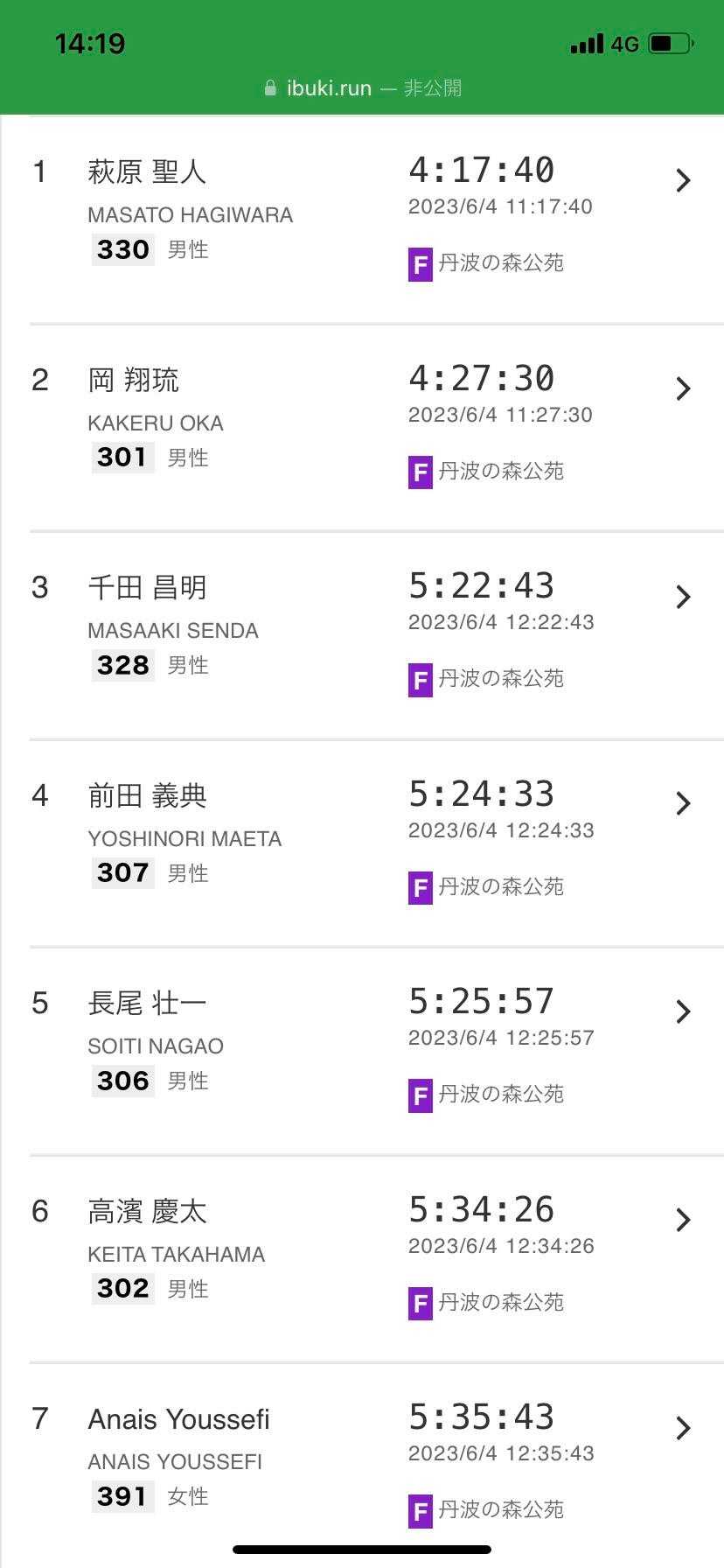Tap the finish time 5:22:43

coord(481,586)
